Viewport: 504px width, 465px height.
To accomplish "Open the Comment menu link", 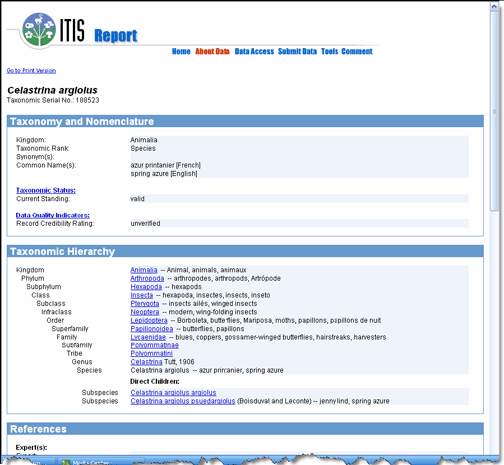I will pos(357,51).
